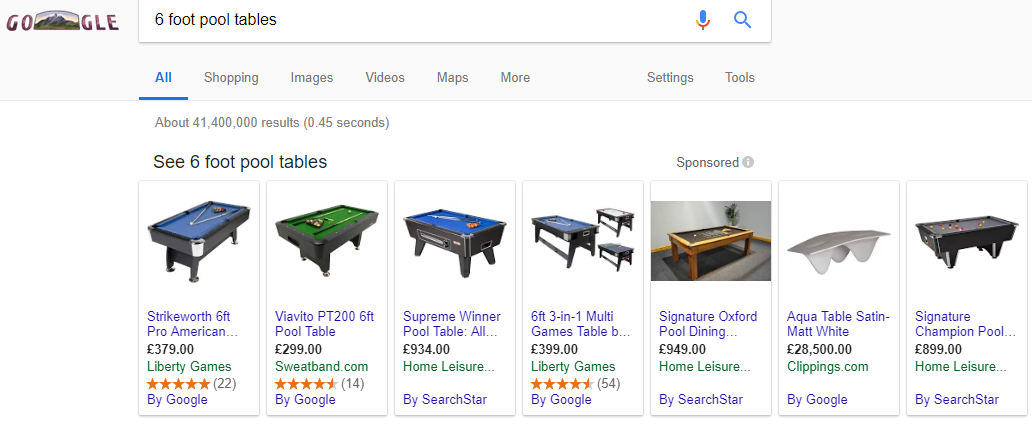Open Supreme Winner Pool Table link
Viewport: 1032px width, 445px height.
click(452, 324)
